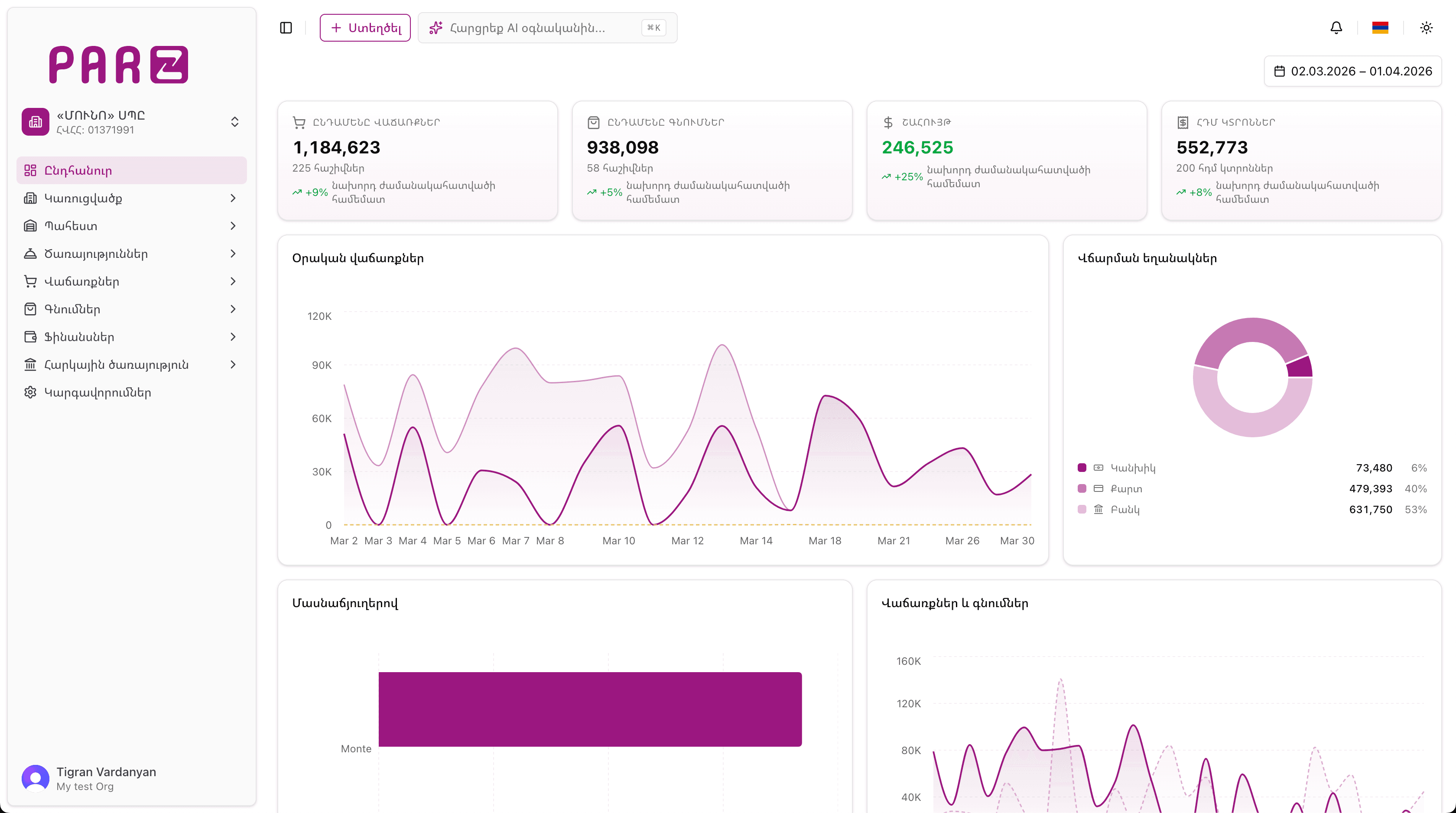Click the Վաճառքներ cart icon in sidebar
The width and height of the screenshot is (1456, 813).
click(x=30, y=282)
